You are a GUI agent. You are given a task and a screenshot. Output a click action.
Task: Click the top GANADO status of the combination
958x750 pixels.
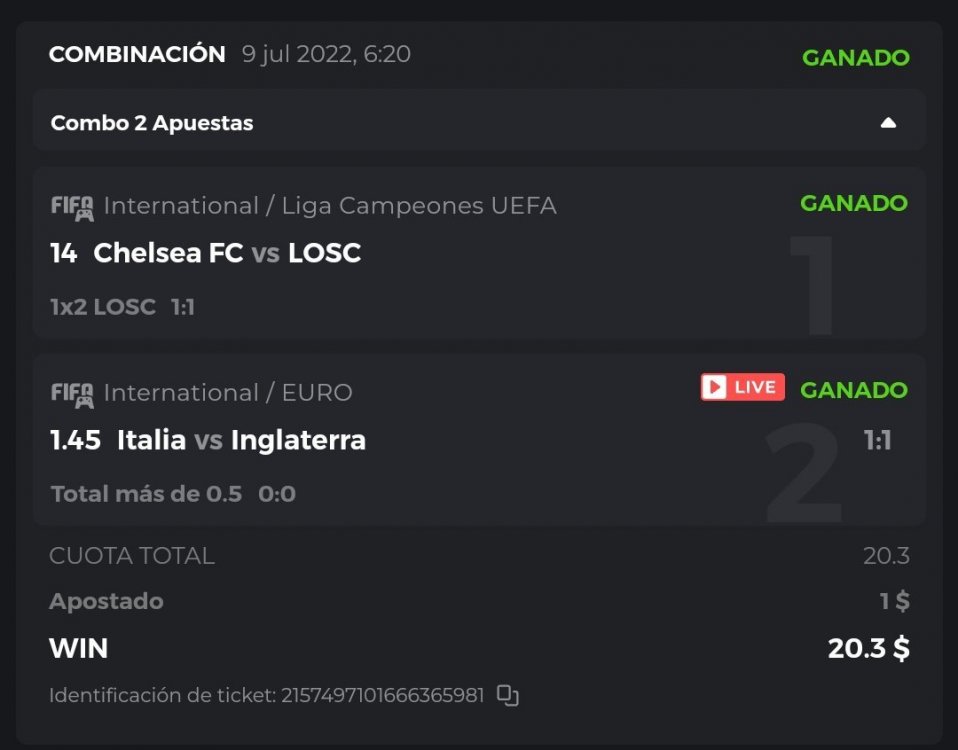[x=855, y=57]
